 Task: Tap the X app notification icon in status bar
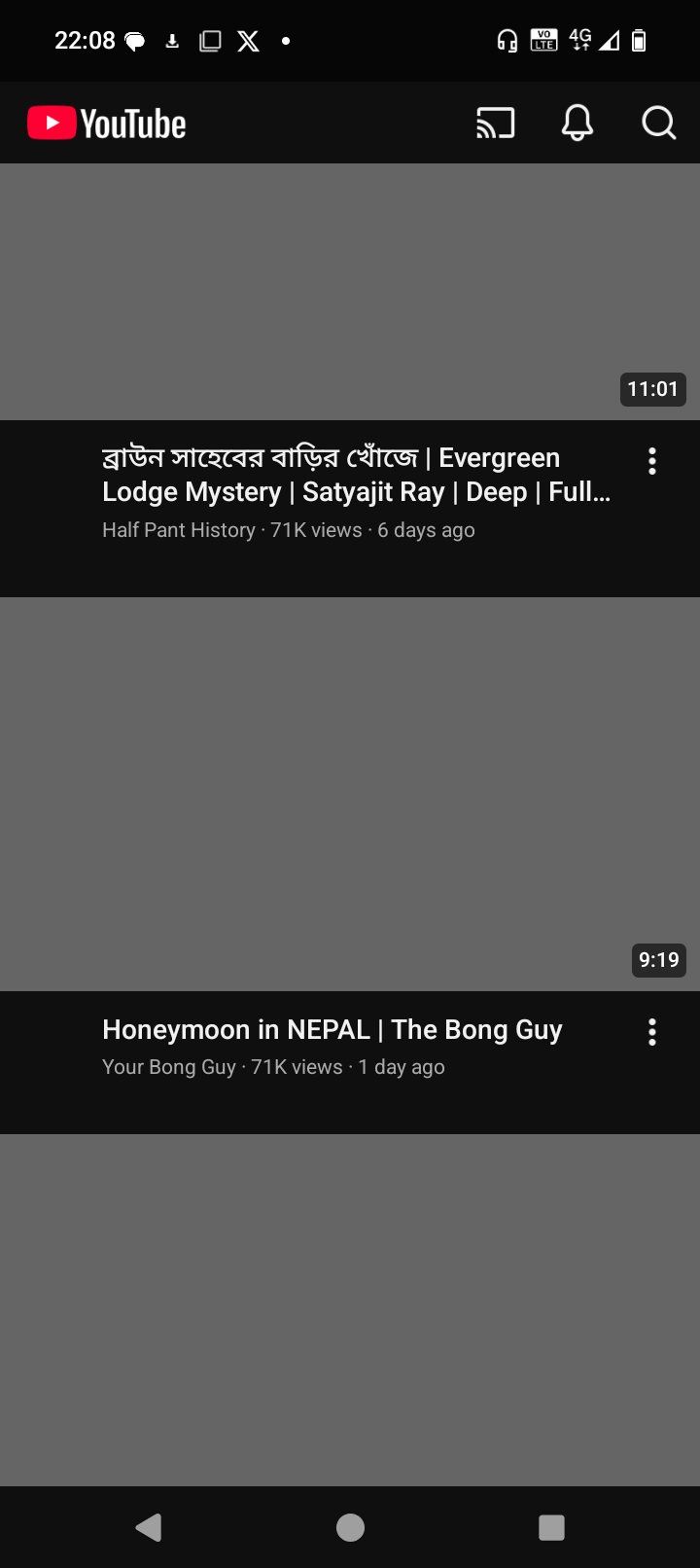[249, 41]
